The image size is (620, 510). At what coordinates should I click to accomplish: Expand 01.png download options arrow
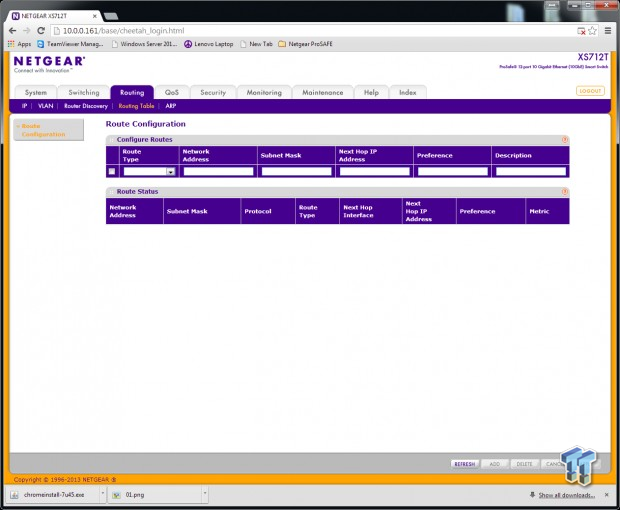tap(205, 494)
